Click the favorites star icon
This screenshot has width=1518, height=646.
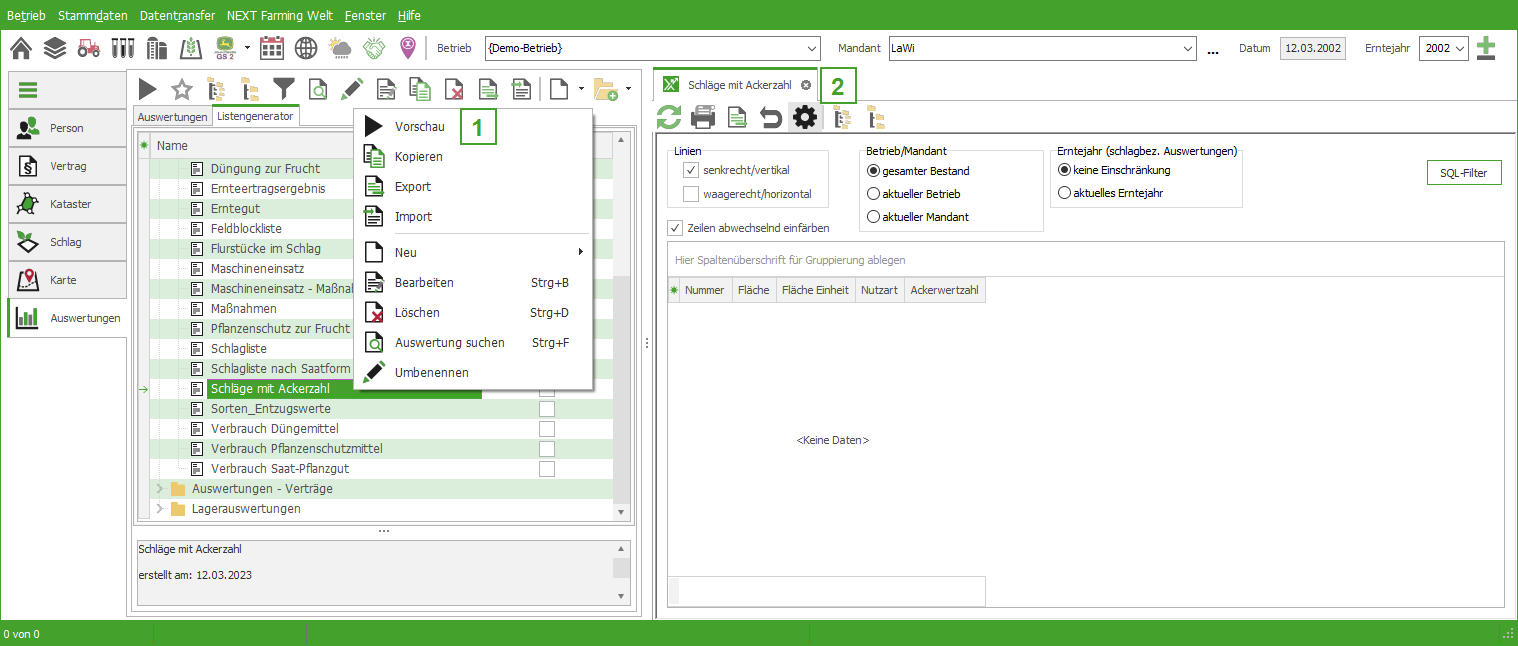181,89
